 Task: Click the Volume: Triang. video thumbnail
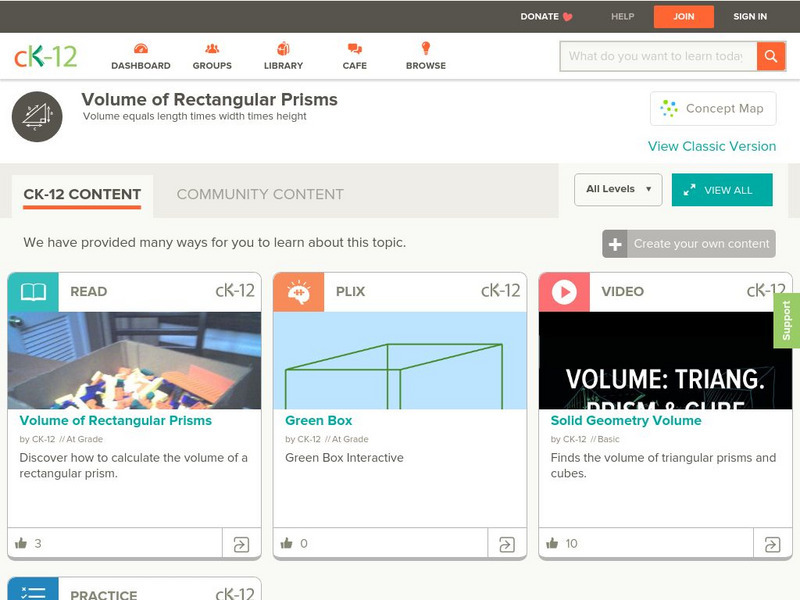[x=665, y=360]
